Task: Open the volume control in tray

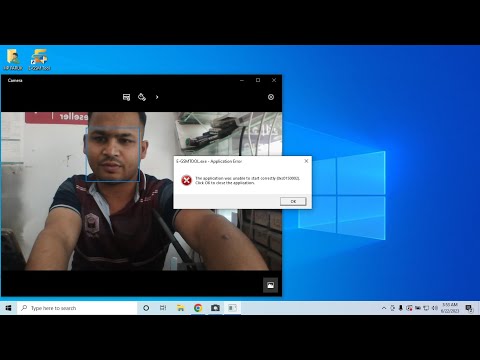Action: coord(435,308)
